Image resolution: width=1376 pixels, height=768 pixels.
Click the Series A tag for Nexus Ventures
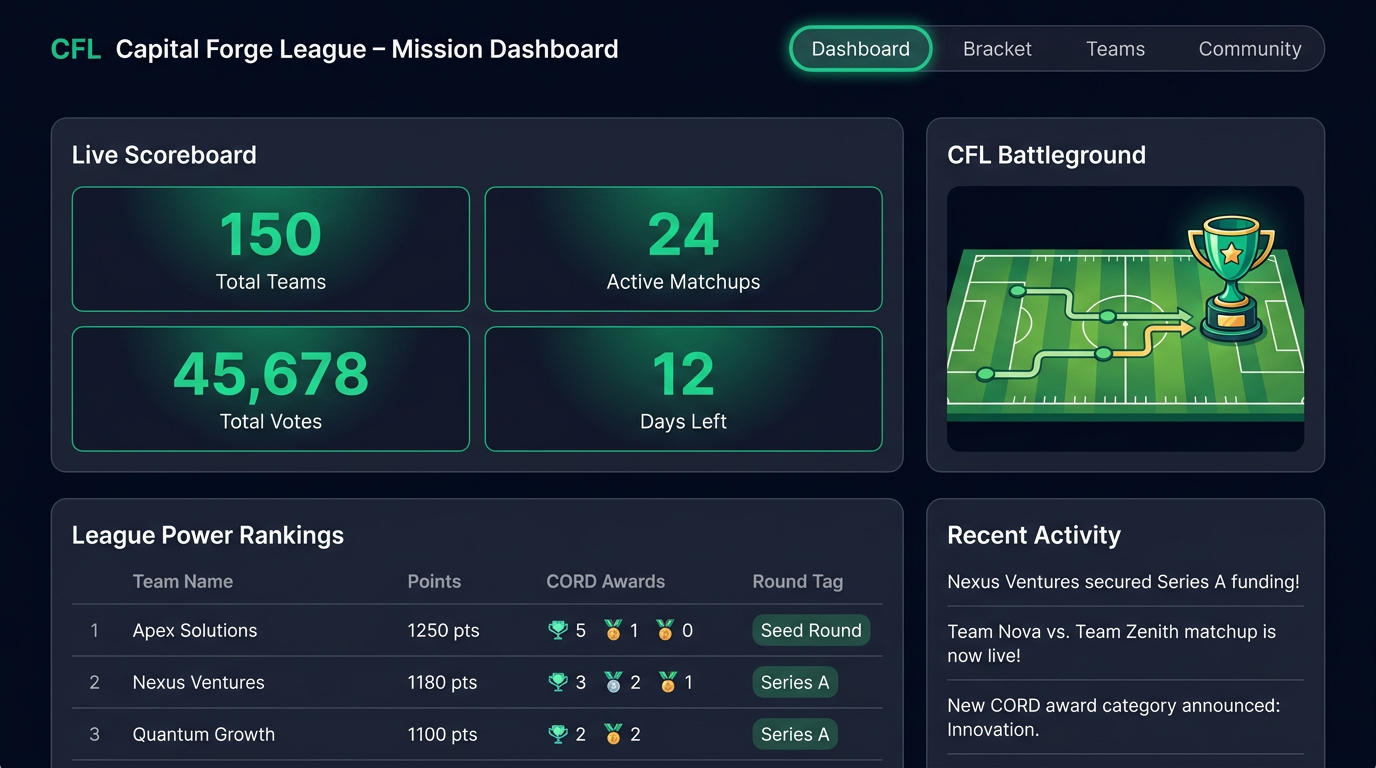tap(795, 682)
